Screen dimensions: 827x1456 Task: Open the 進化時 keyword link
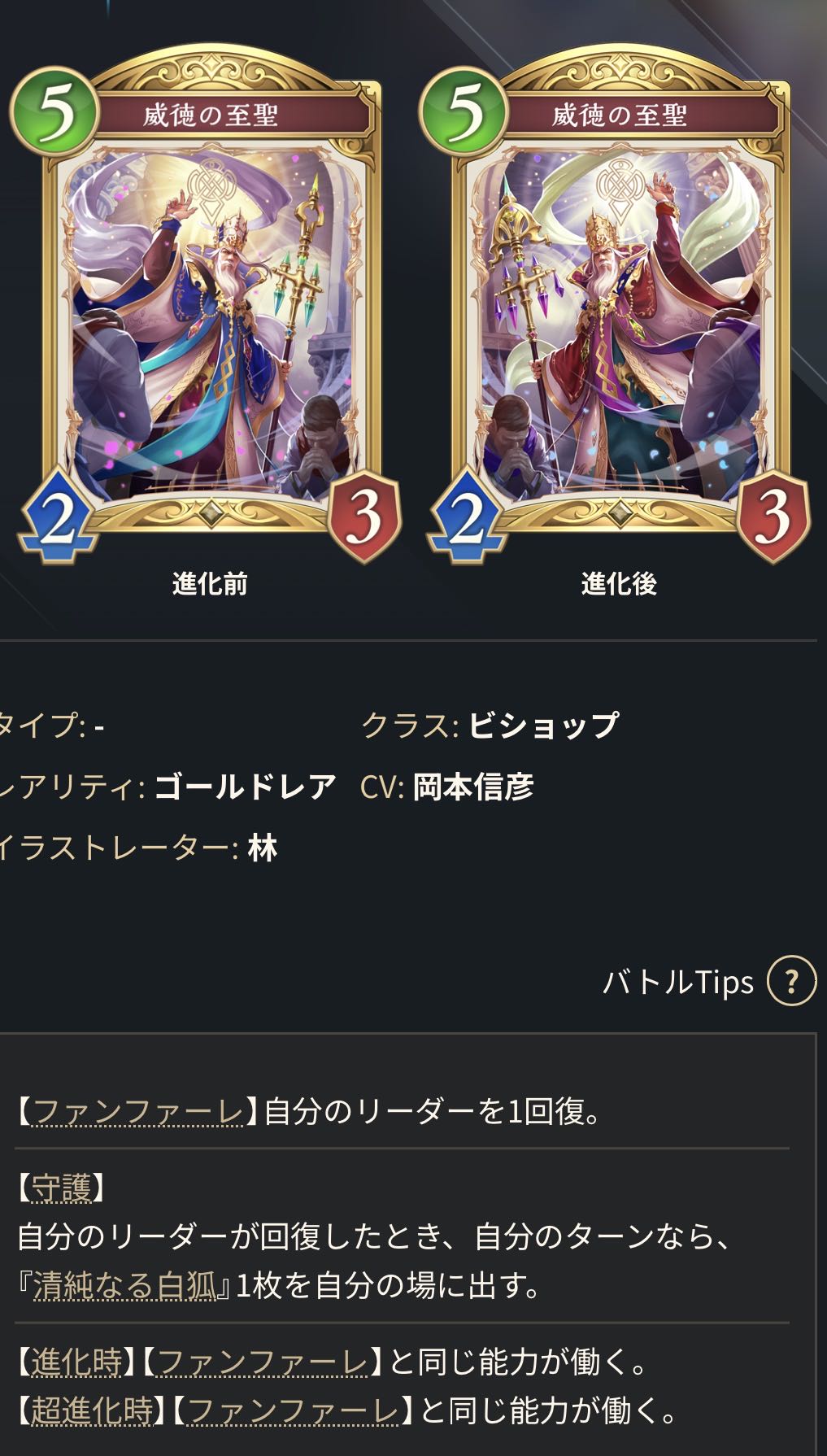pyautogui.click(x=77, y=1361)
